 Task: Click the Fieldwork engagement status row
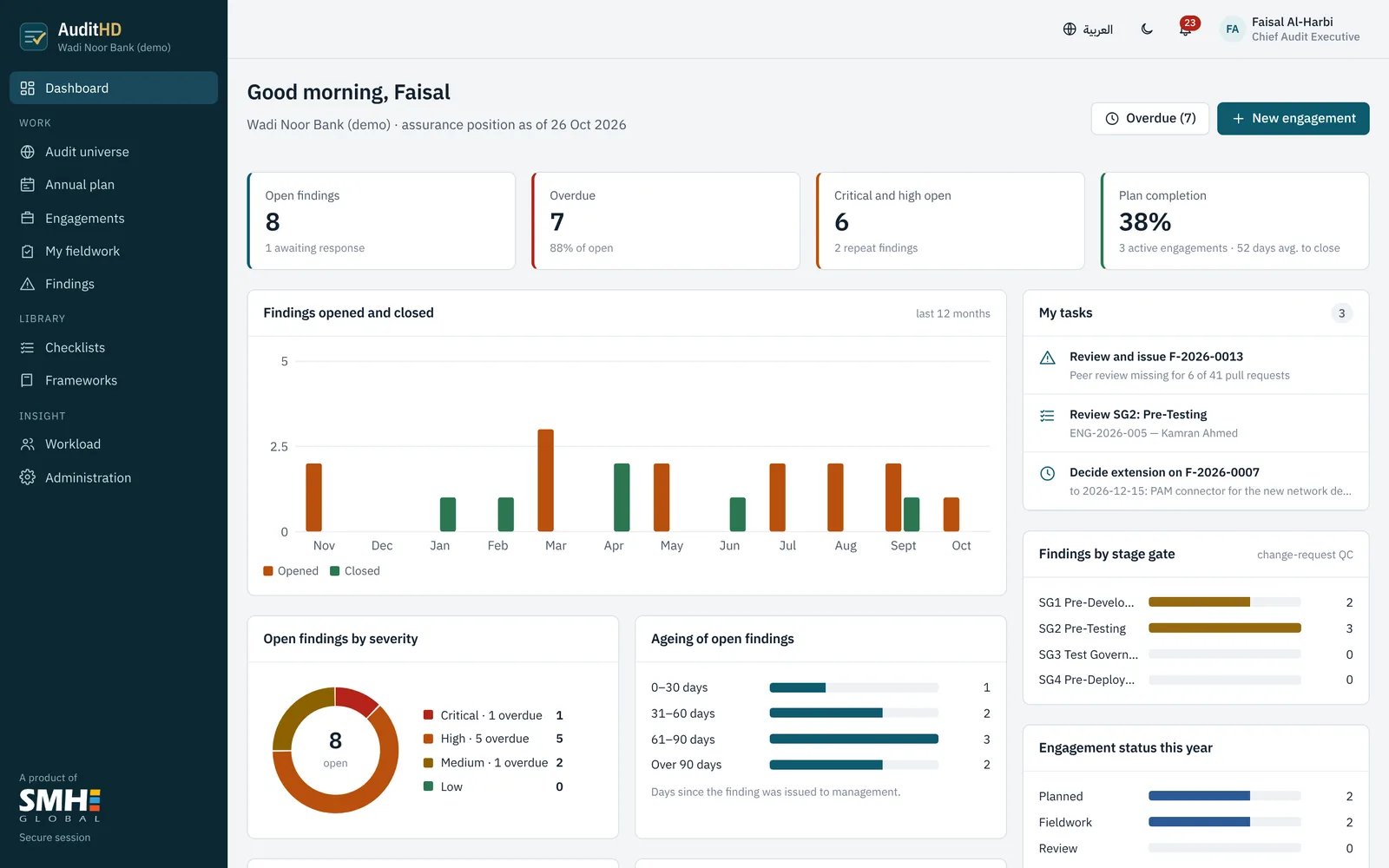point(1196,822)
